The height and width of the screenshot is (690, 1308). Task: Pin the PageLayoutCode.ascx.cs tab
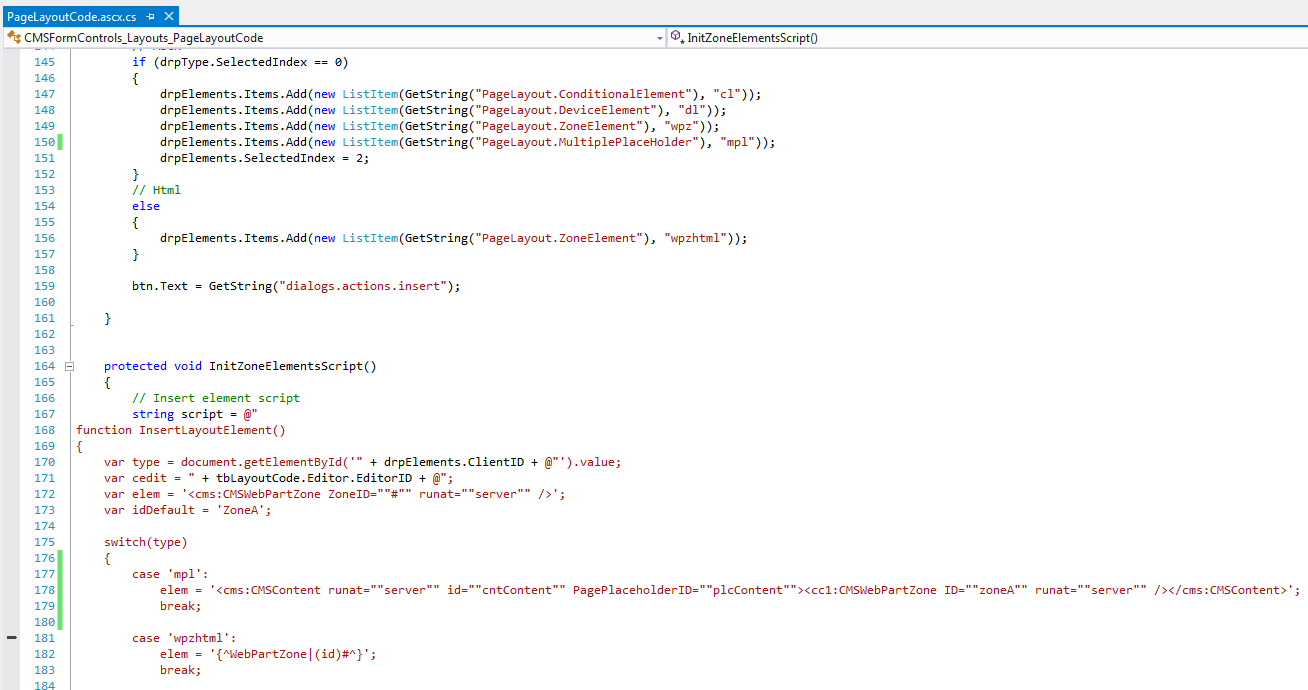click(x=150, y=17)
